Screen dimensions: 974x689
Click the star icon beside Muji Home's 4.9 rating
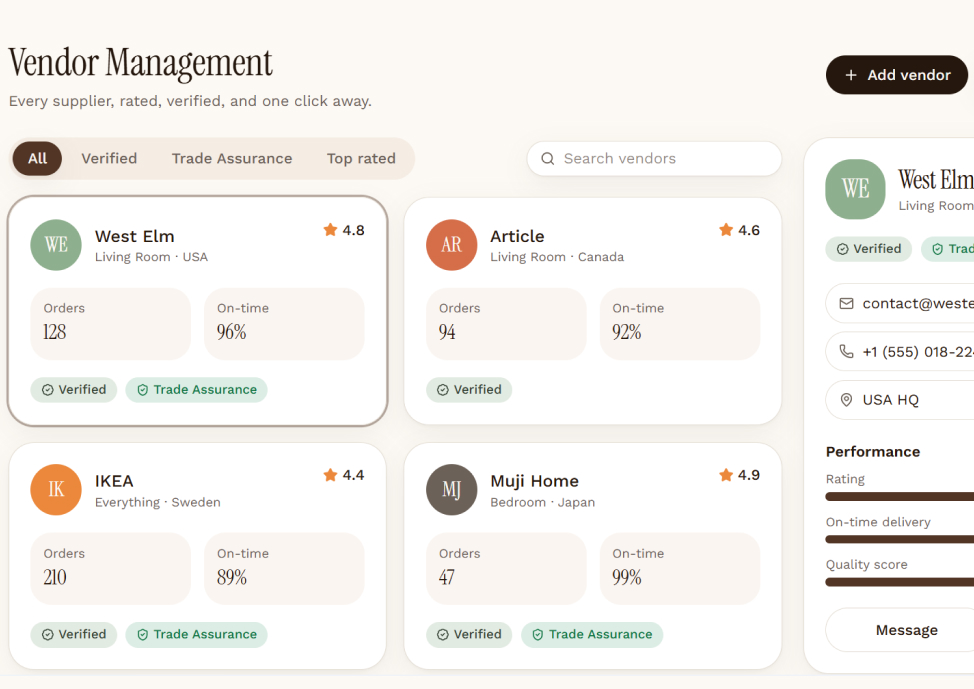point(726,475)
